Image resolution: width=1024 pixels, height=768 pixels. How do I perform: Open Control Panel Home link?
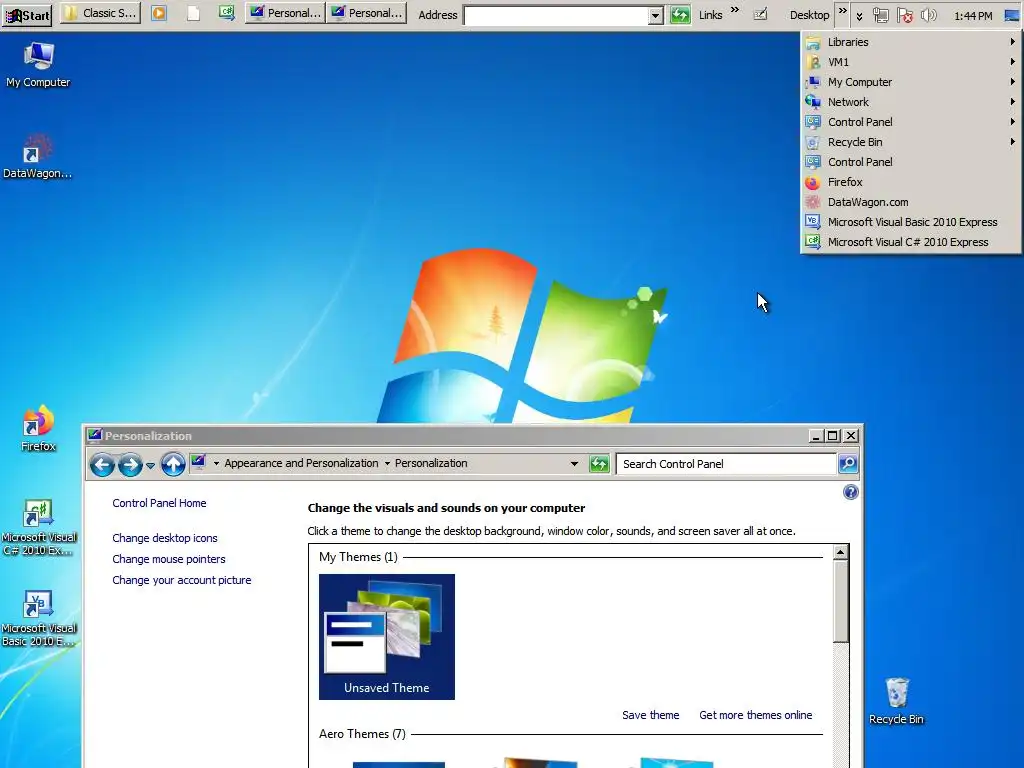tap(159, 503)
